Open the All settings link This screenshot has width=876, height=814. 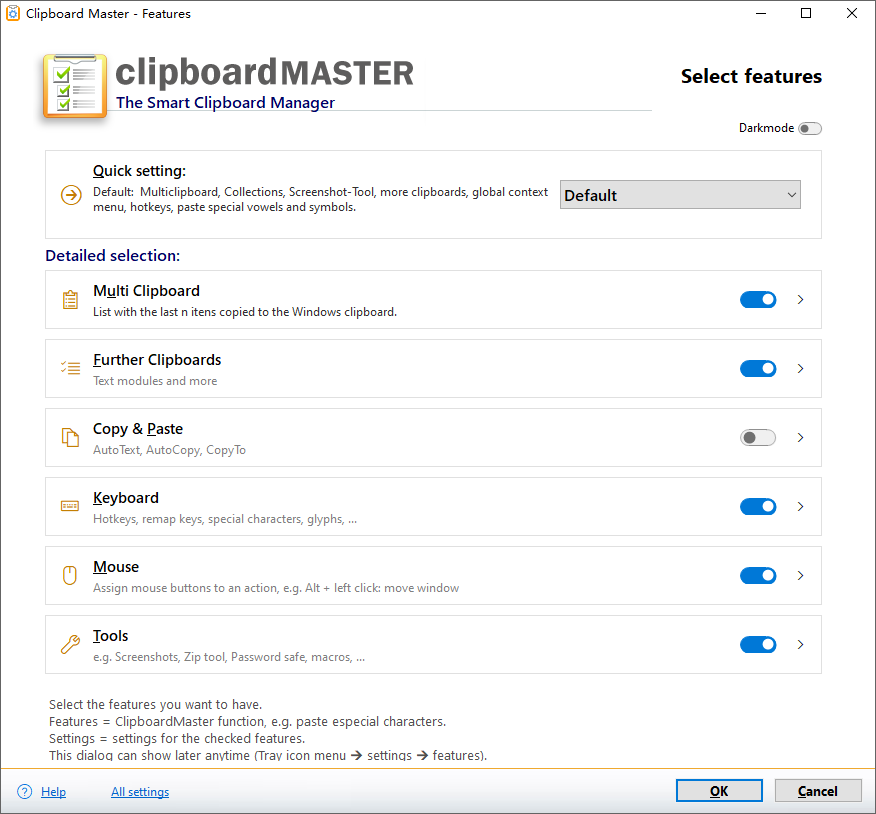140,792
